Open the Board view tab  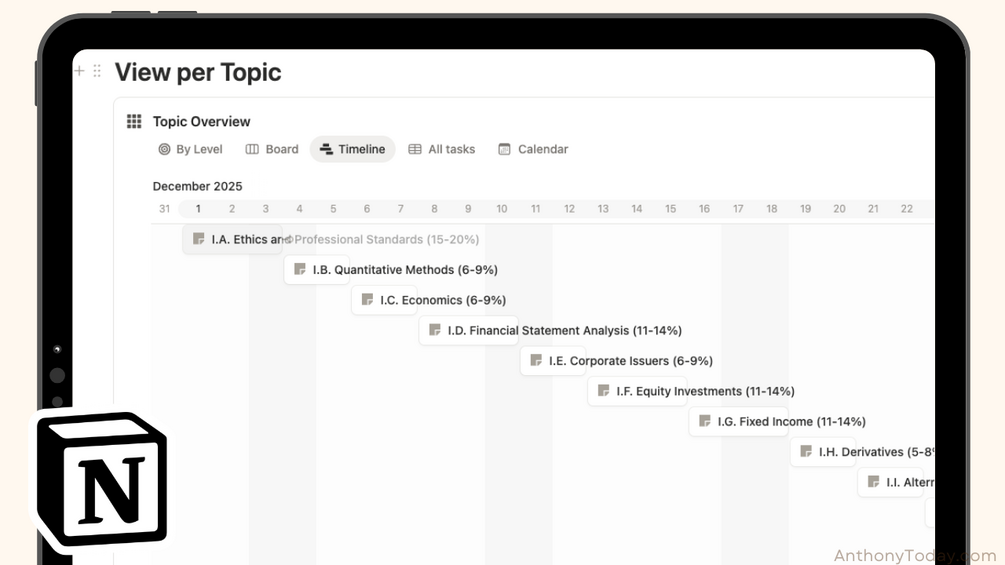pos(272,149)
